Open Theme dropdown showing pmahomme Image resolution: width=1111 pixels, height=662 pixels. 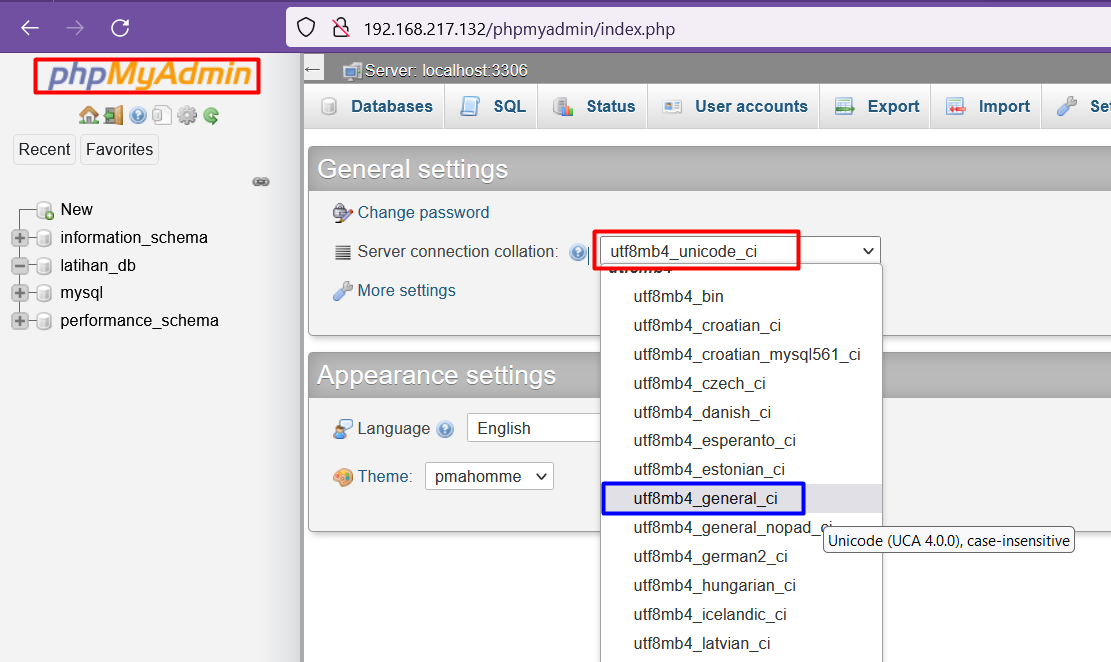click(x=489, y=476)
